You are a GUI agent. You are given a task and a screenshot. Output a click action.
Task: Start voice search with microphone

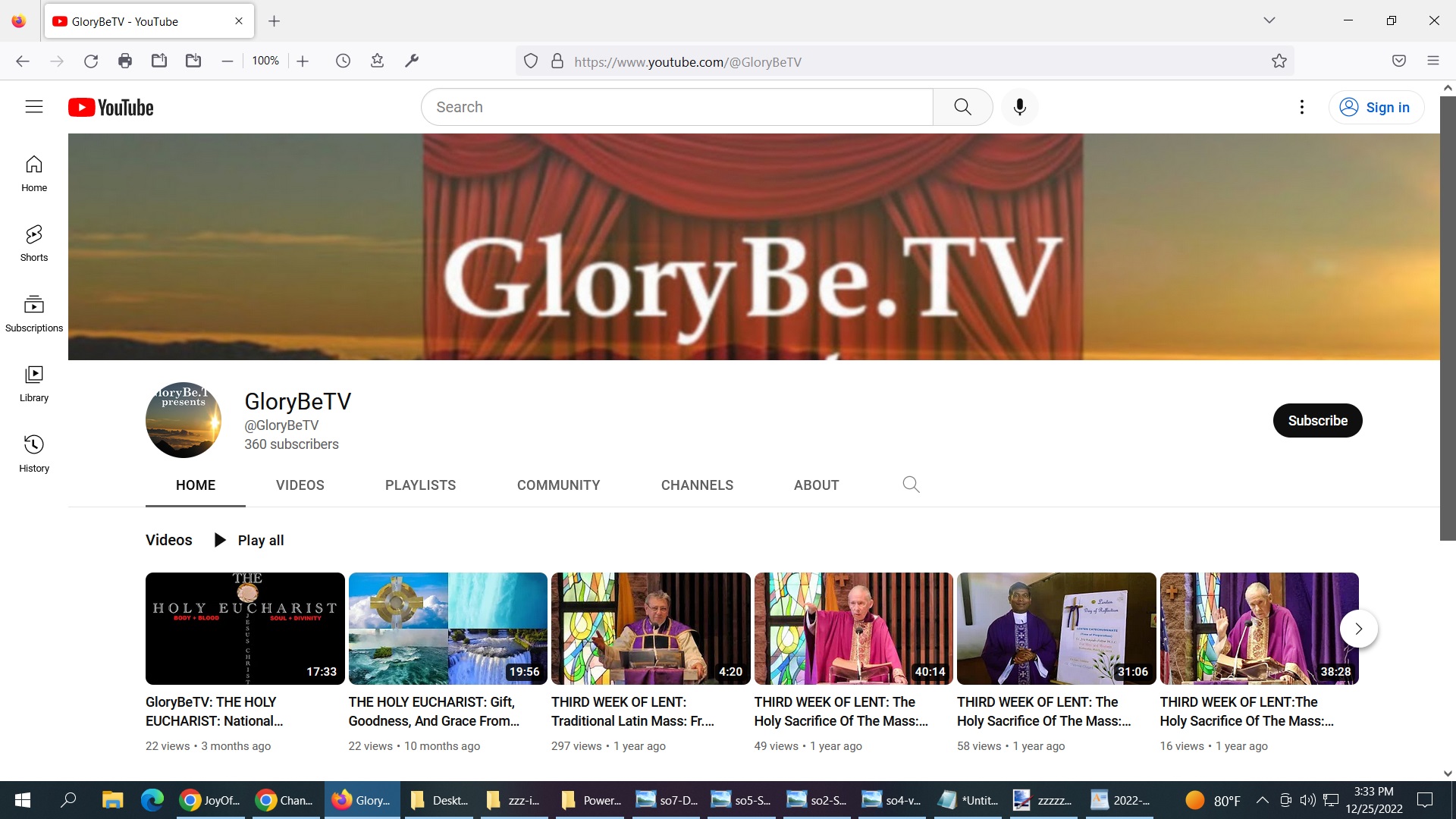(x=1019, y=107)
